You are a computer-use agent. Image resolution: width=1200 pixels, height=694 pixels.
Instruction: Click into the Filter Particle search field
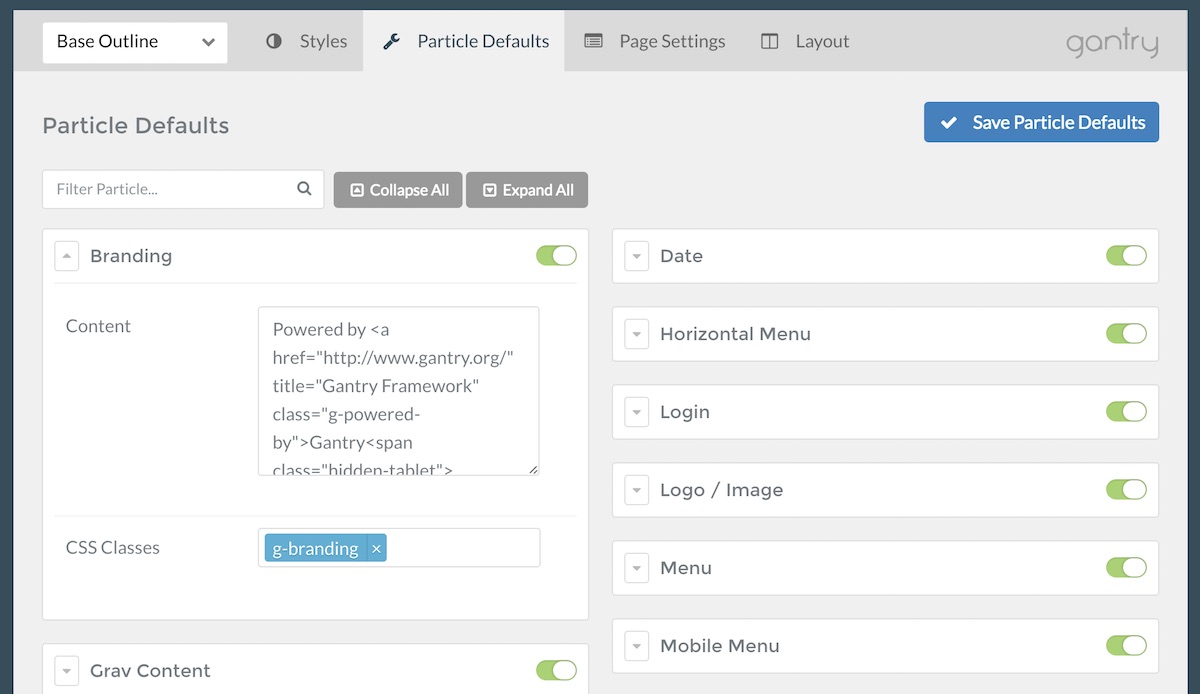point(170,189)
